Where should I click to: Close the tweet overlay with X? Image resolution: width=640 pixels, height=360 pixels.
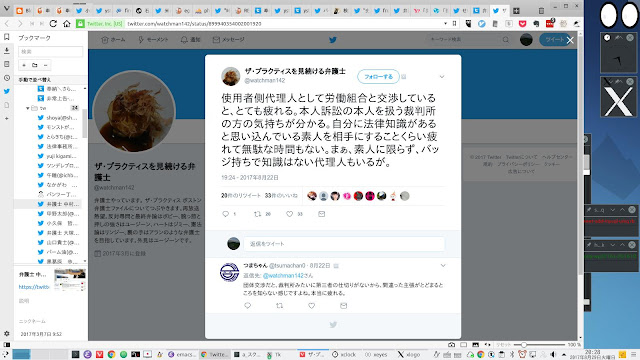pos(570,40)
